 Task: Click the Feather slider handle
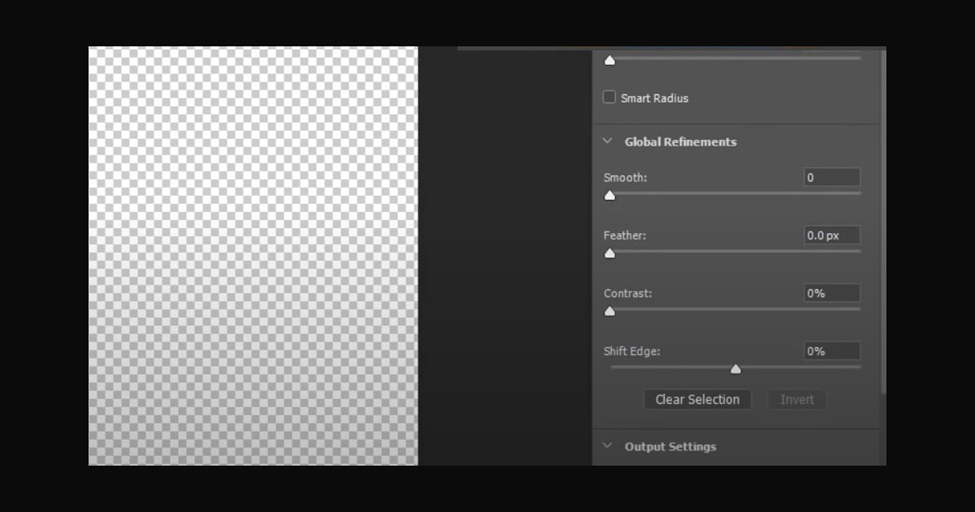pyautogui.click(x=610, y=254)
